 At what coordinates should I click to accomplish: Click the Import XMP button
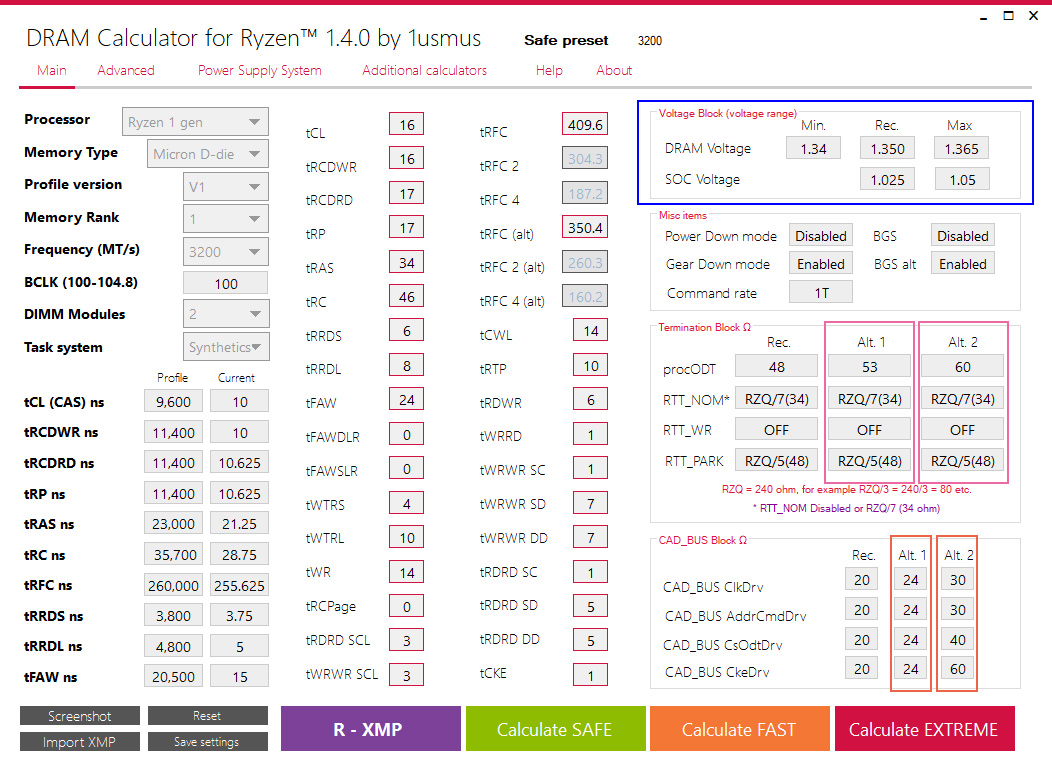[80, 741]
